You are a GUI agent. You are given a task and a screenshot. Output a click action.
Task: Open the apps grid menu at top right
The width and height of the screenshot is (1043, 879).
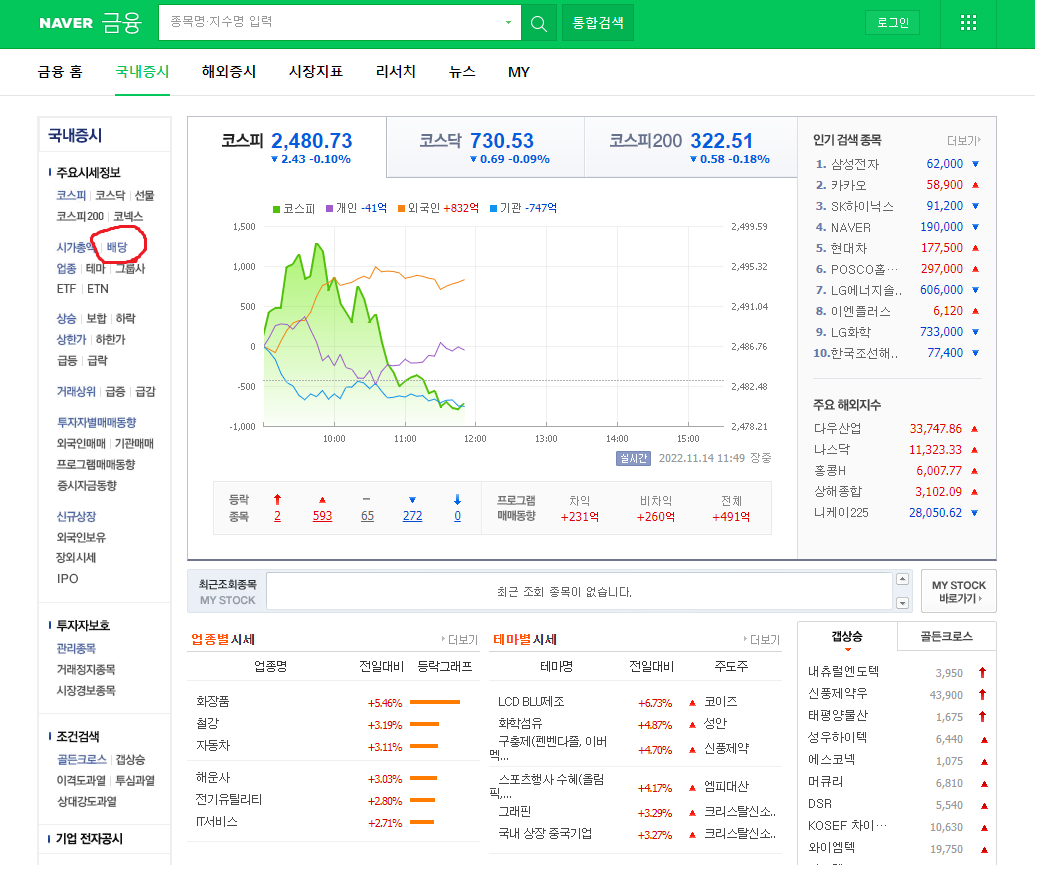coord(967,21)
